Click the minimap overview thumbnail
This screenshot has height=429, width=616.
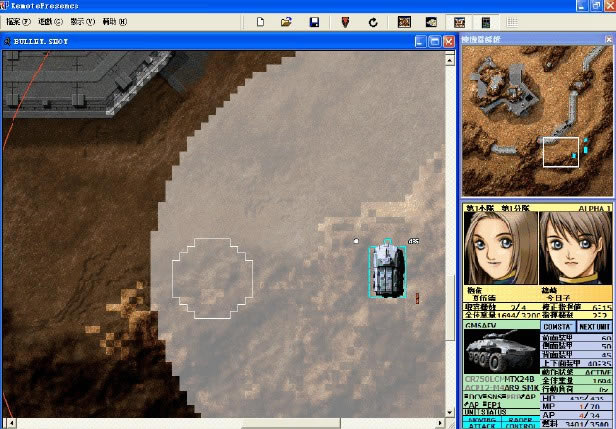(x=538, y=121)
